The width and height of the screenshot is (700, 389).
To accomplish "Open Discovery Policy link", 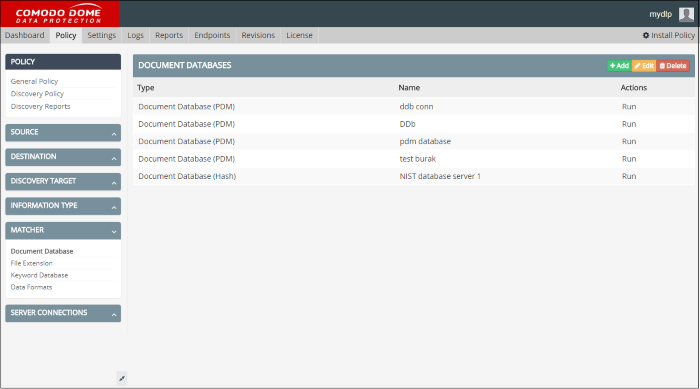I will [x=37, y=94].
